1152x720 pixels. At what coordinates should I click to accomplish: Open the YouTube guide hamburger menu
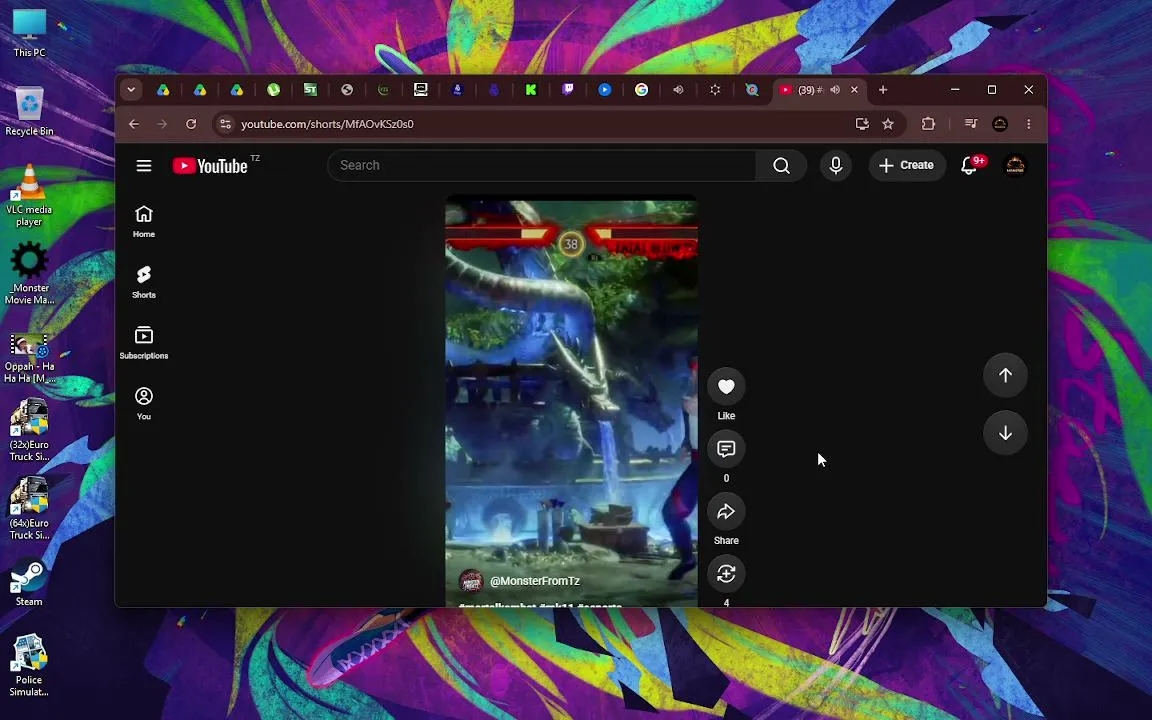(144, 165)
